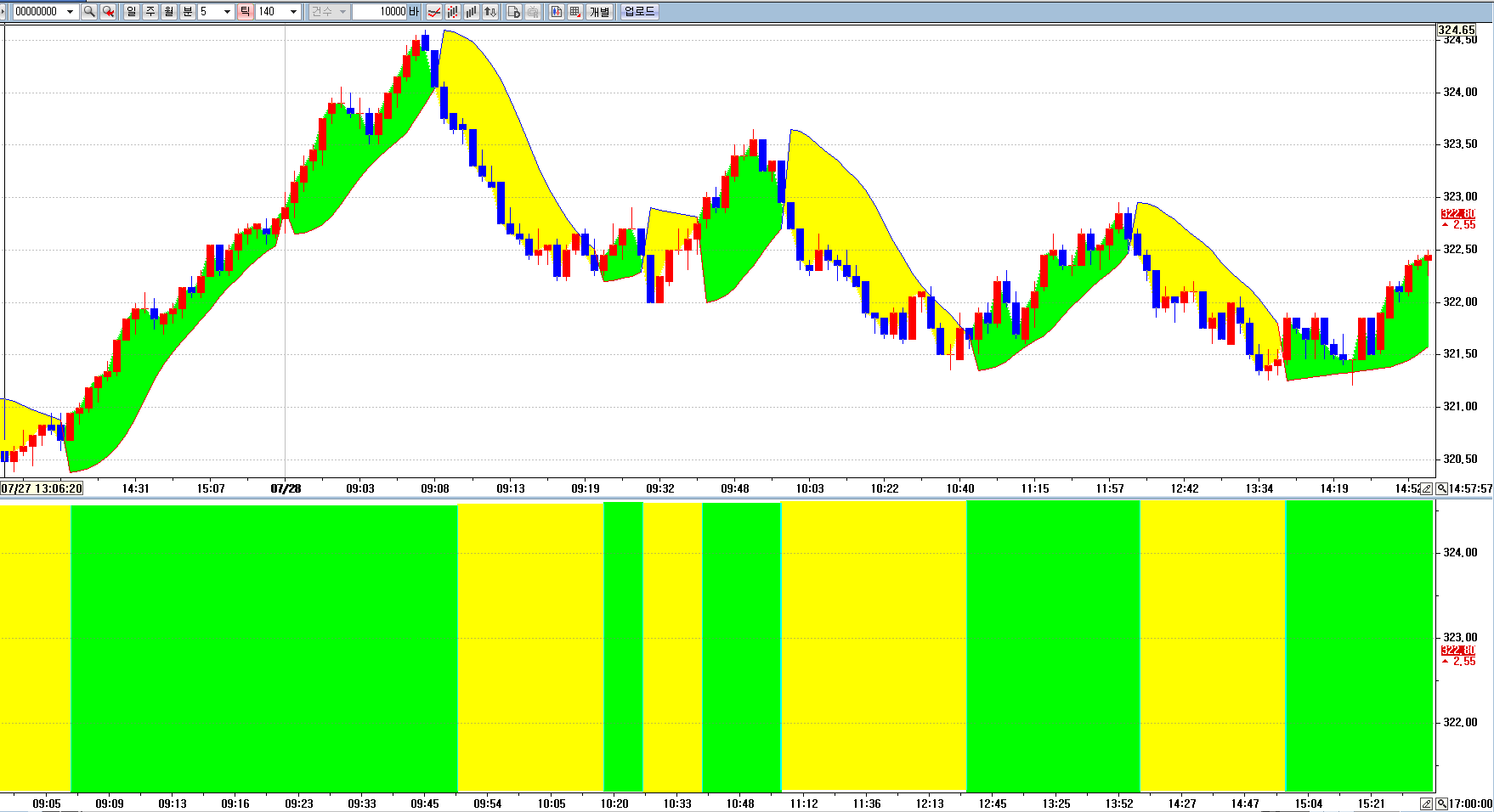Click the red line chart icon
The width and height of the screenshot is (1494, 812).
(434, 11)
